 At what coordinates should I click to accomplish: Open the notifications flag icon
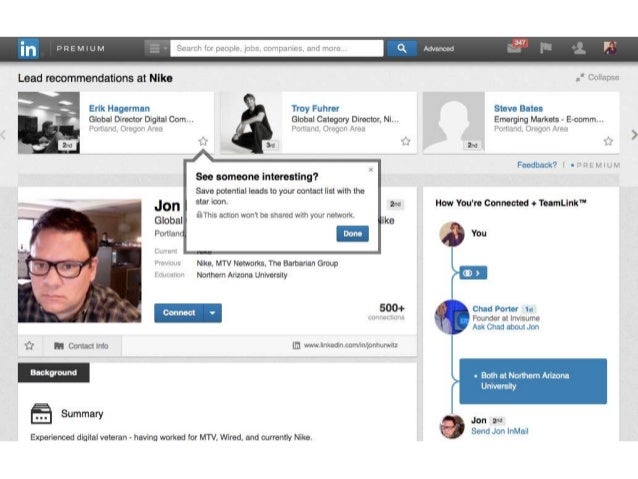(546, 48)
